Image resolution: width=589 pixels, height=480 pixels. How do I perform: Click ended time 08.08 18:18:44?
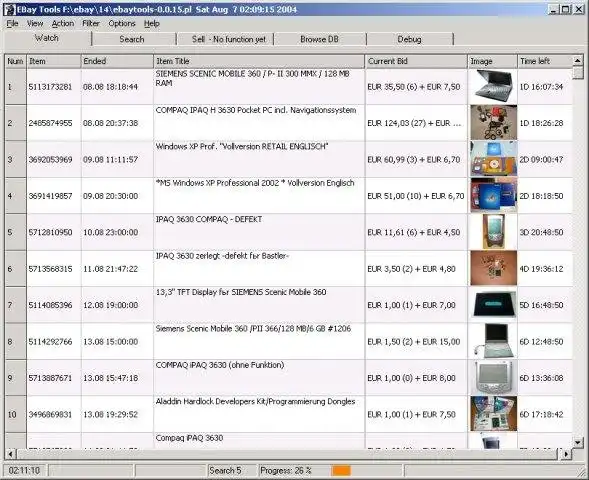[110, 87]
